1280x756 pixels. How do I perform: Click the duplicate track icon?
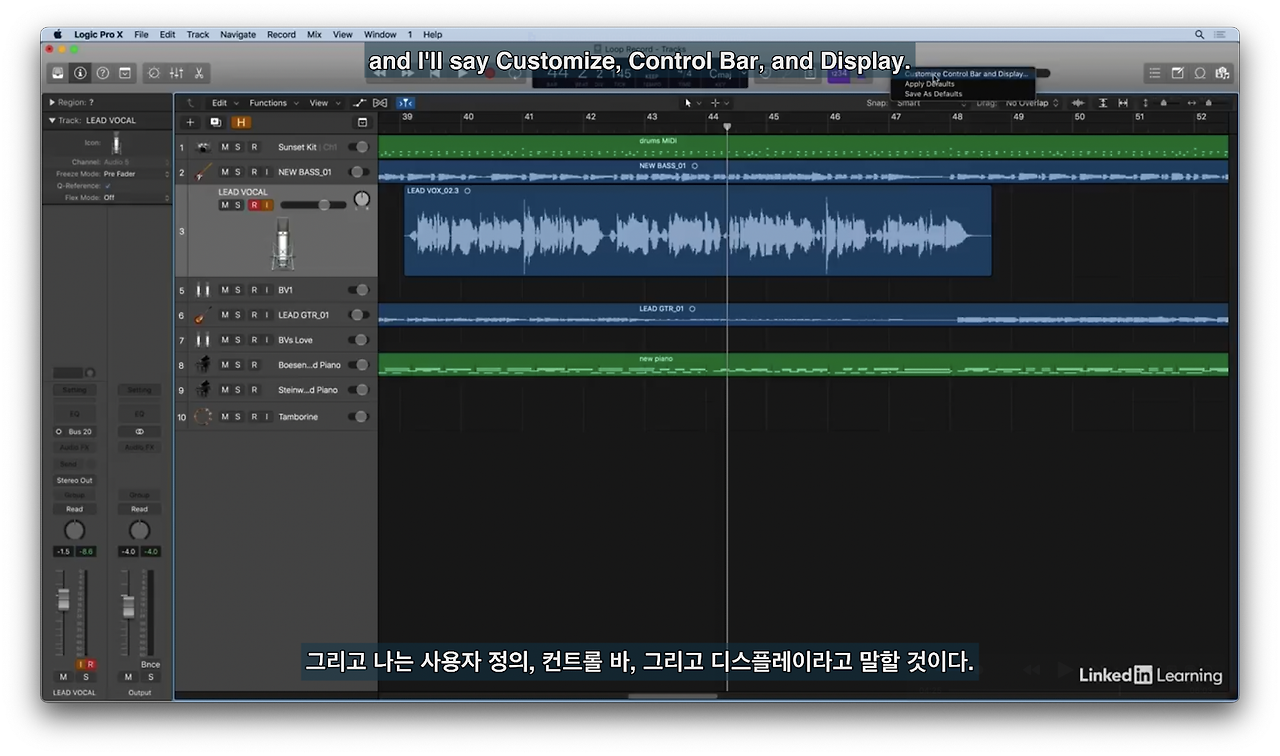[x=215, y=122]
